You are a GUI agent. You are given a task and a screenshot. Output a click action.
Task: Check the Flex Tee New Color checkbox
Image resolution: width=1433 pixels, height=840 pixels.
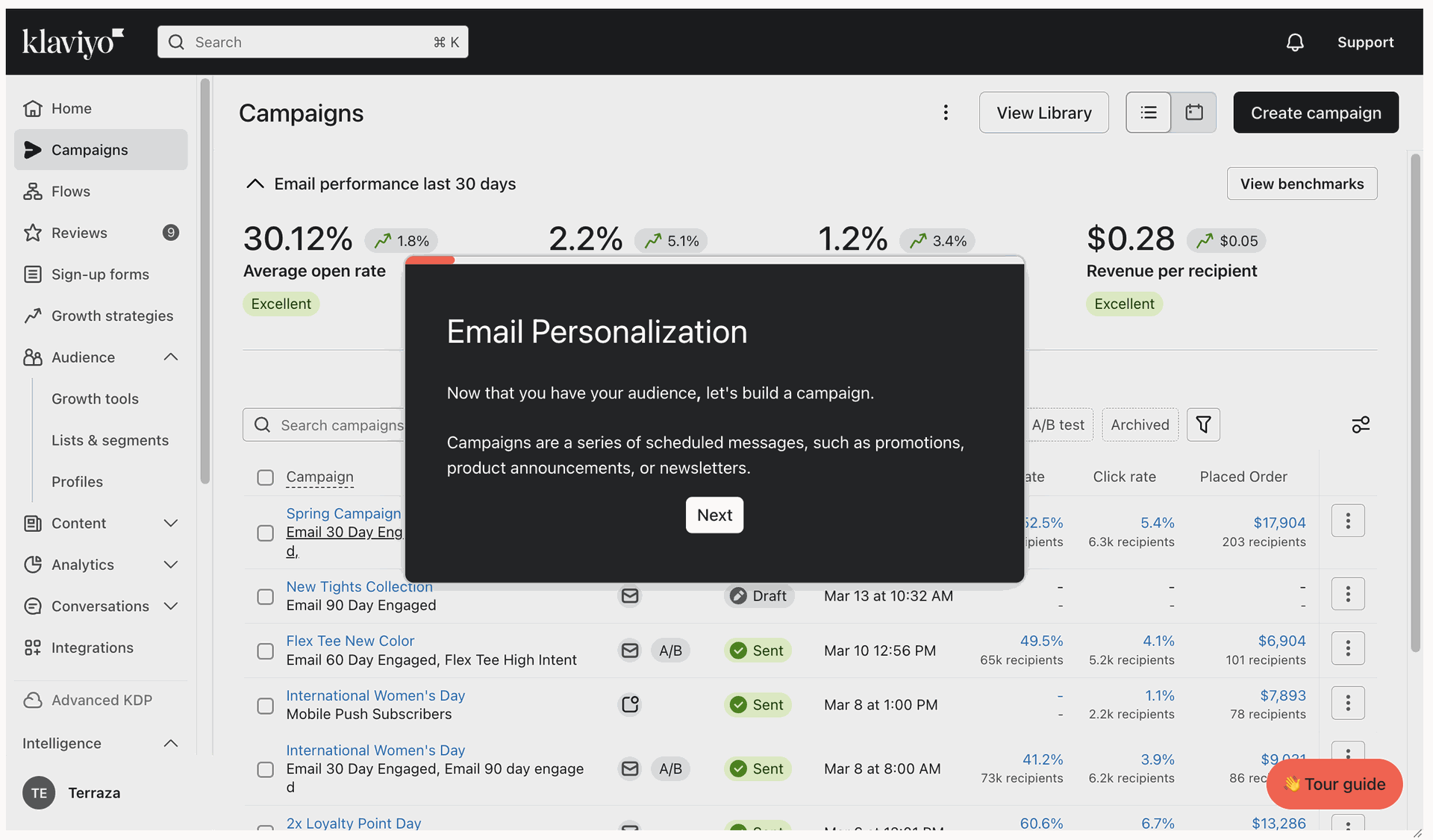pos(265,651)
